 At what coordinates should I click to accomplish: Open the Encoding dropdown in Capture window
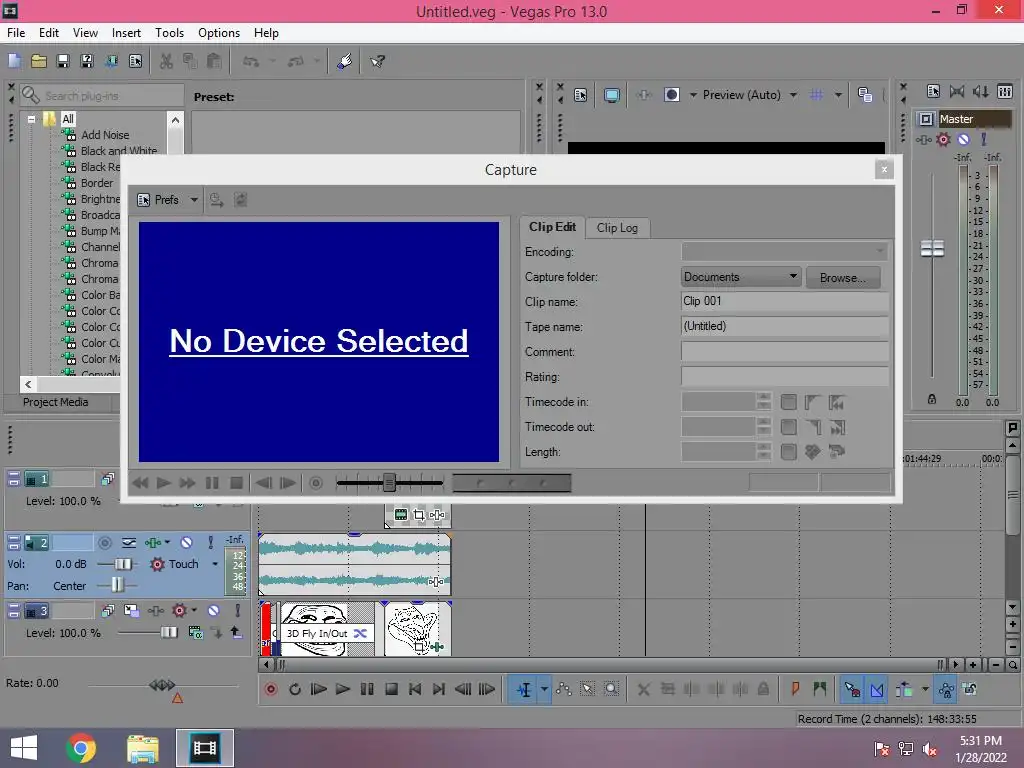click(x=784, y=251)
